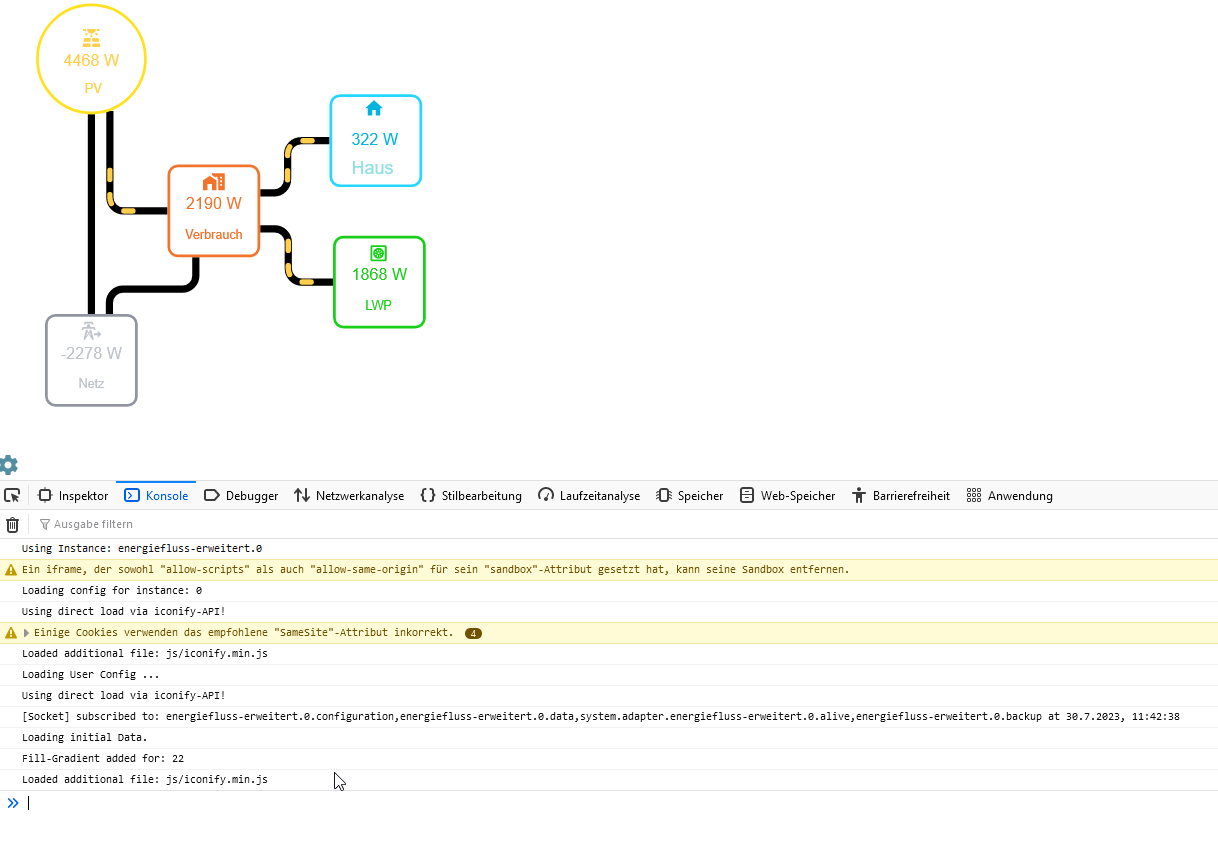This screenshot has height=847, width=1218.
Task: Click the Netzwerkanalyse arrows icon
Action: click(302, 495)
